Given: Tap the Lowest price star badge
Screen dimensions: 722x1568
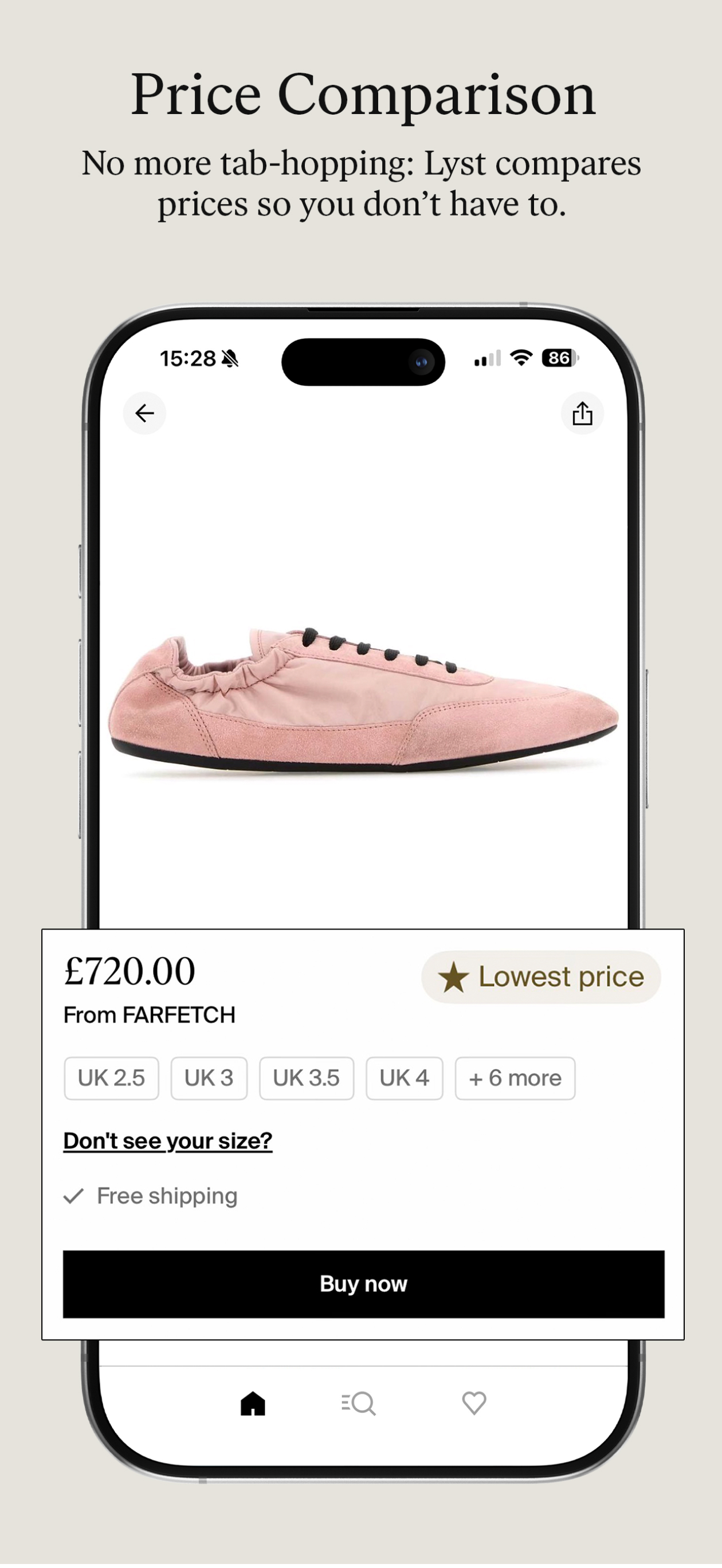Looking at the screenshot, I should click(540, 977).
